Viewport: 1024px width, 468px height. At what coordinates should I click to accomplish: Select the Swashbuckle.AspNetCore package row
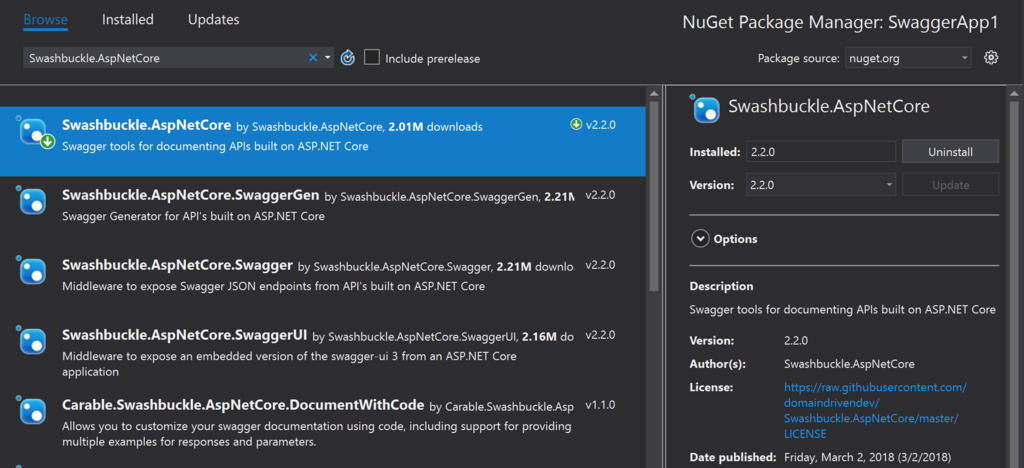(323, 142)
